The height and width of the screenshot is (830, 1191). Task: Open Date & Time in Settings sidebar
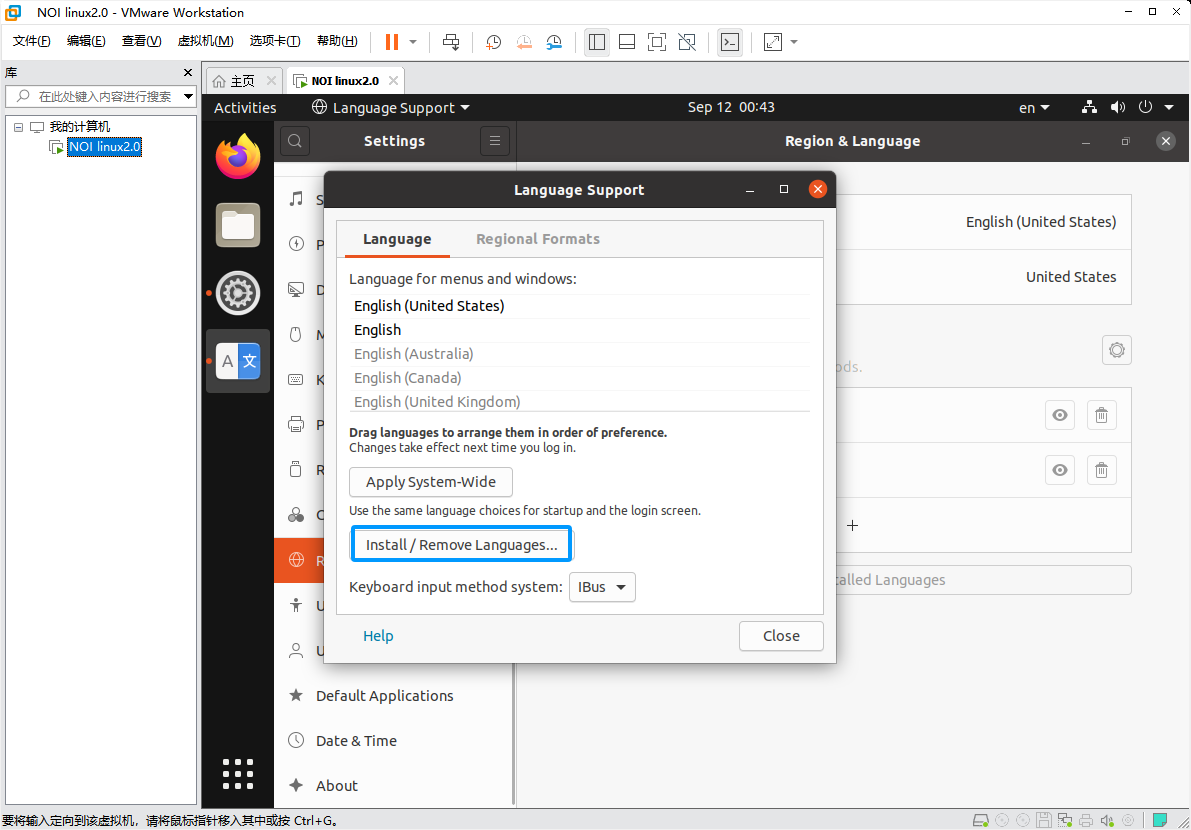pos(394,740)
